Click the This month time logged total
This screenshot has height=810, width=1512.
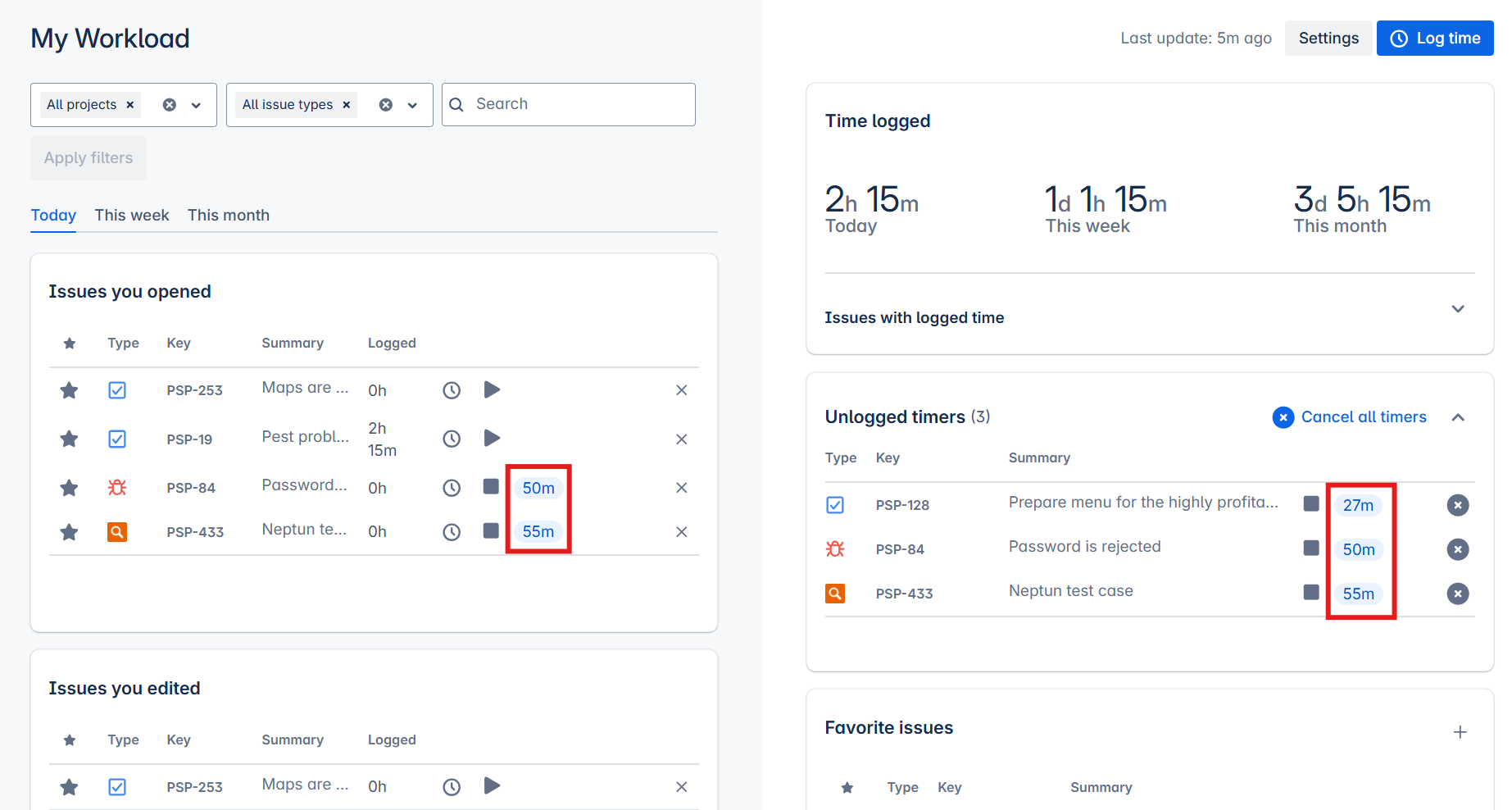pyautogui.click(x=1362, y=199)
